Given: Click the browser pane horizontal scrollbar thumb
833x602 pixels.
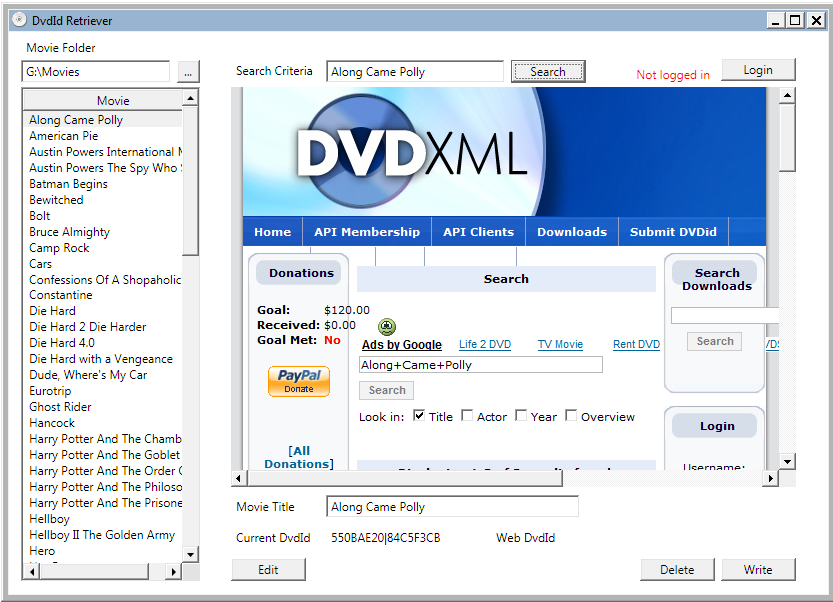Looking at the screenshot, I should [x=405, y=478].
